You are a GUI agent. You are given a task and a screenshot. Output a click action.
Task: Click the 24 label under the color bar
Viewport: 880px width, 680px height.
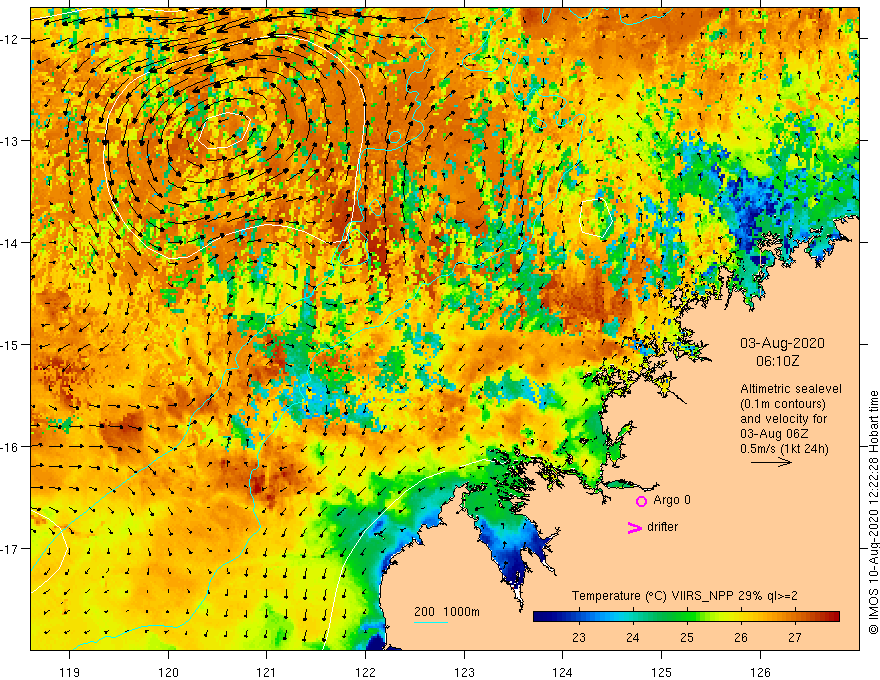coord(632,637)
